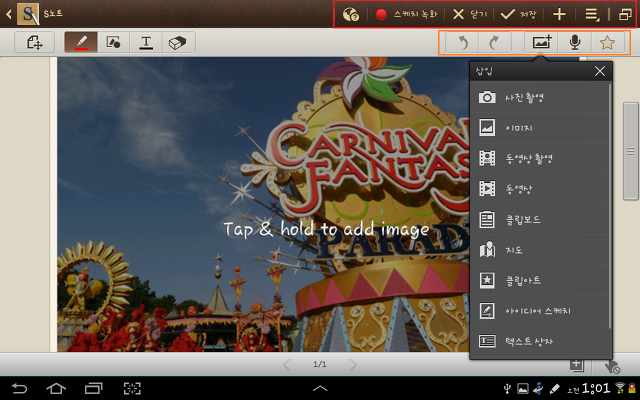This screenshot has width=640, height=400.
Task: Select the shape recognition tool
Action: 113,42
